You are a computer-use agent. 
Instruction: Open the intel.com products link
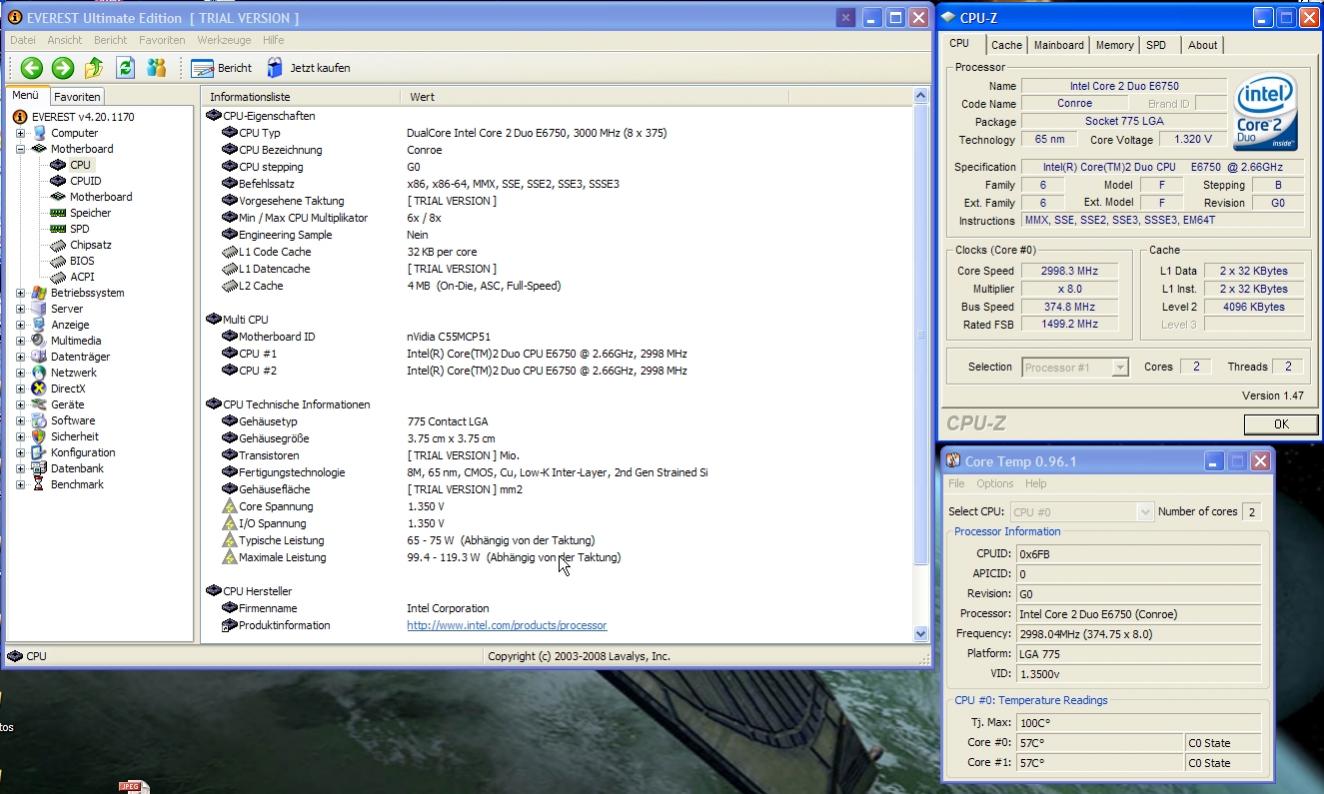[x=506, y=625]
